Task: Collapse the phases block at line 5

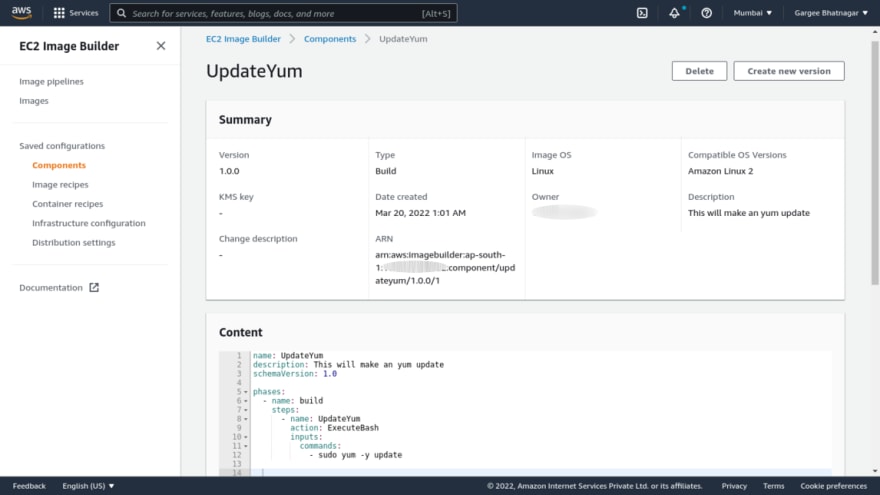Action: click(246, 392)
